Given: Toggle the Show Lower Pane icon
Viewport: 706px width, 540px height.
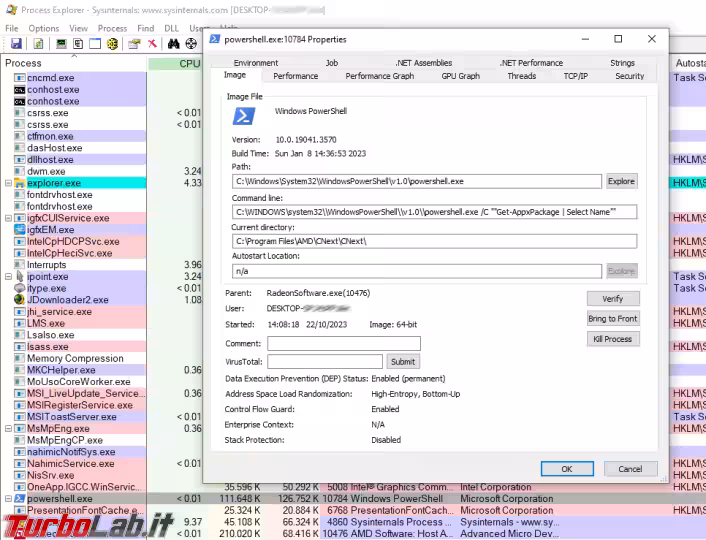Looking at the screenshot, I should [x=95, y=44].
